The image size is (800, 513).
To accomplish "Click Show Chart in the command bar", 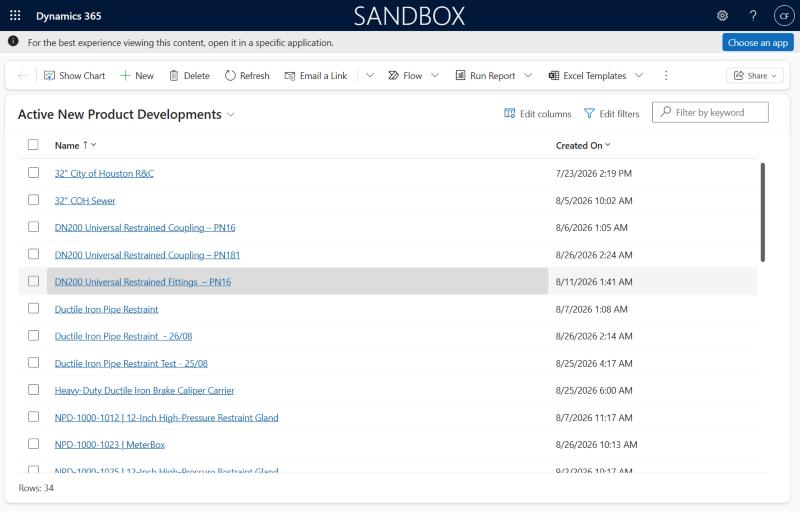I will [74, 76].
